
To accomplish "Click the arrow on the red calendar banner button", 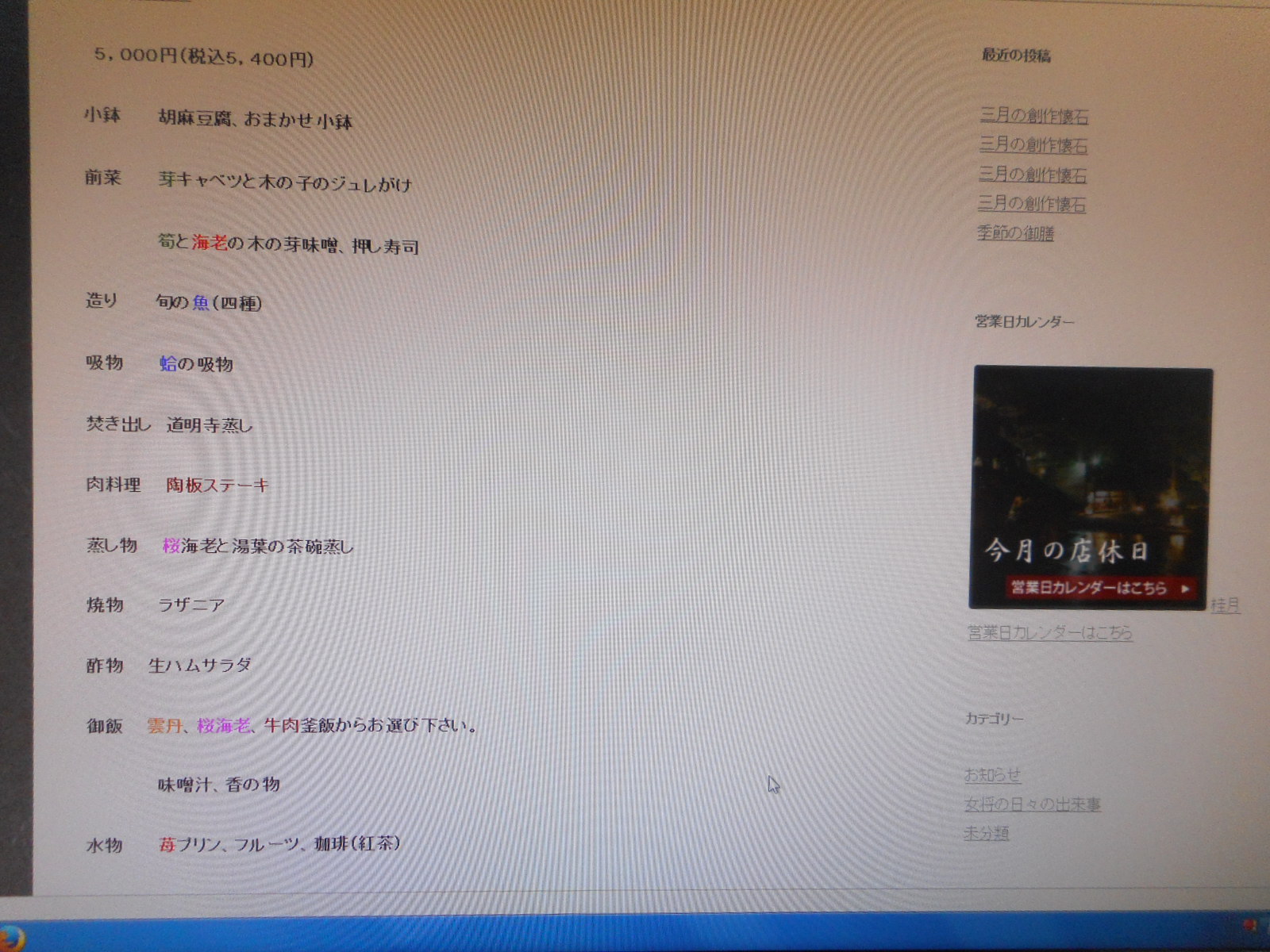I will (1185, 589).
